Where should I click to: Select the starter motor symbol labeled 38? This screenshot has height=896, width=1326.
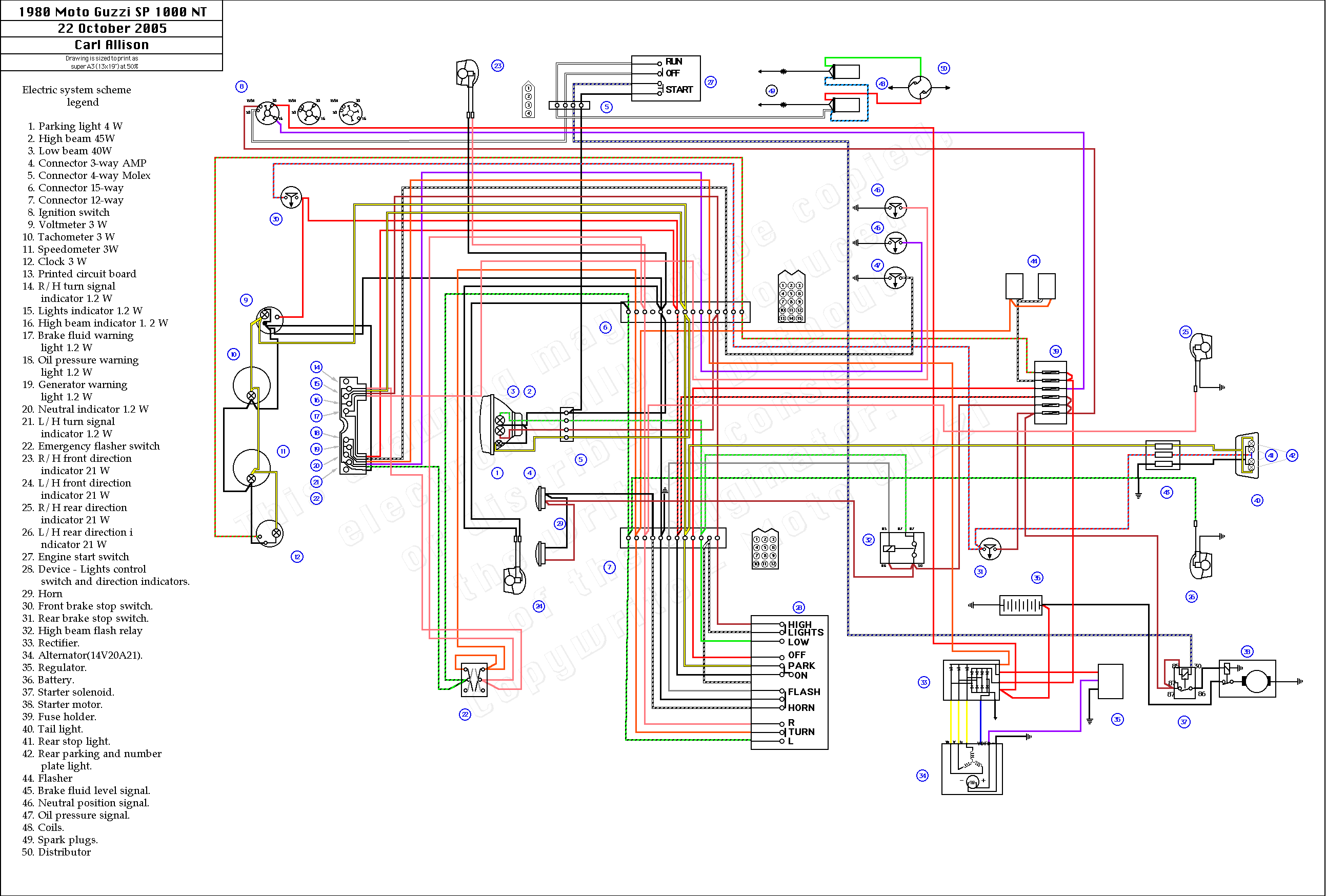(1247, 679)
